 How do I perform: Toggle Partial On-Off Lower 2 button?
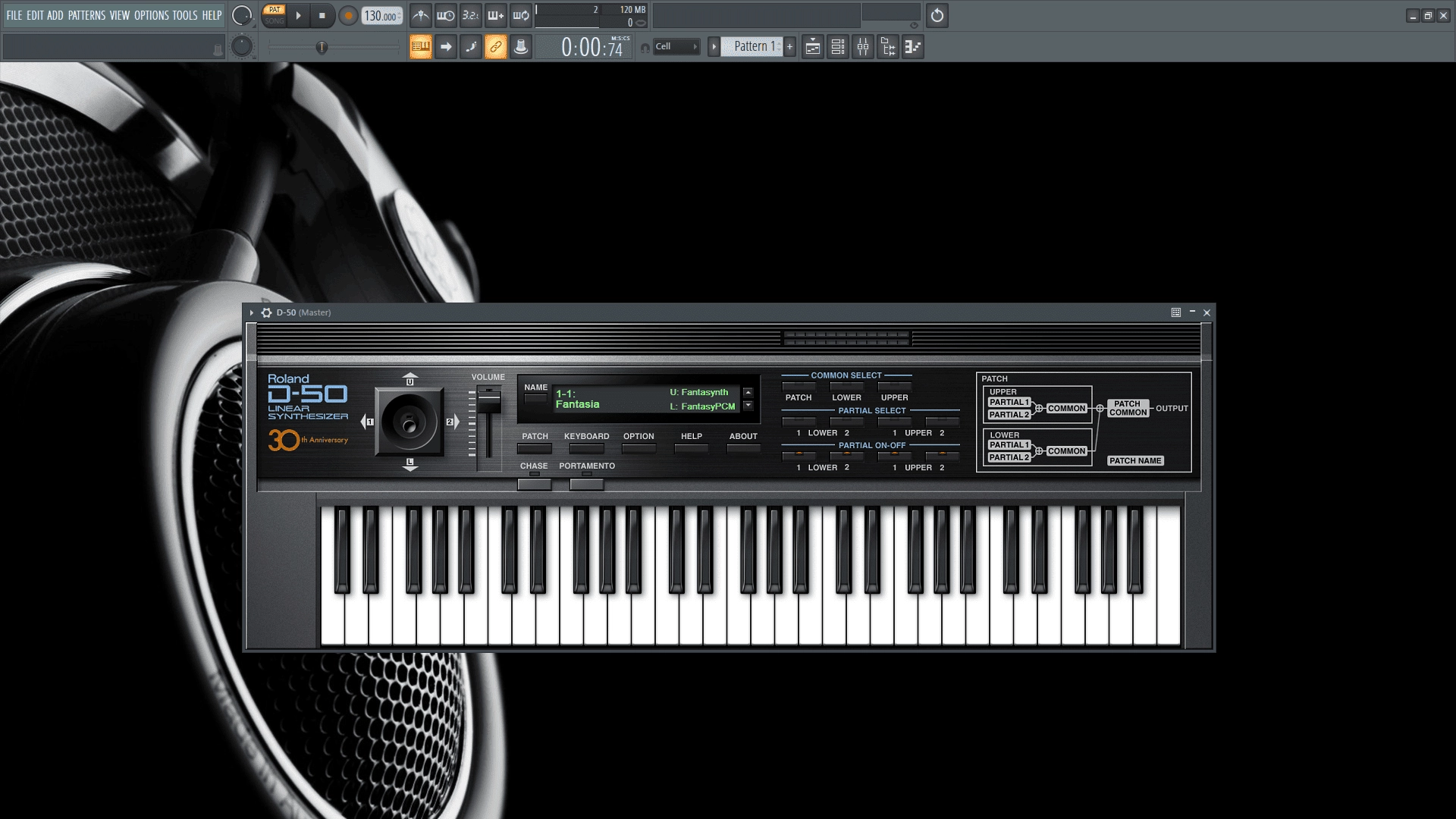(x=847, y=456)
